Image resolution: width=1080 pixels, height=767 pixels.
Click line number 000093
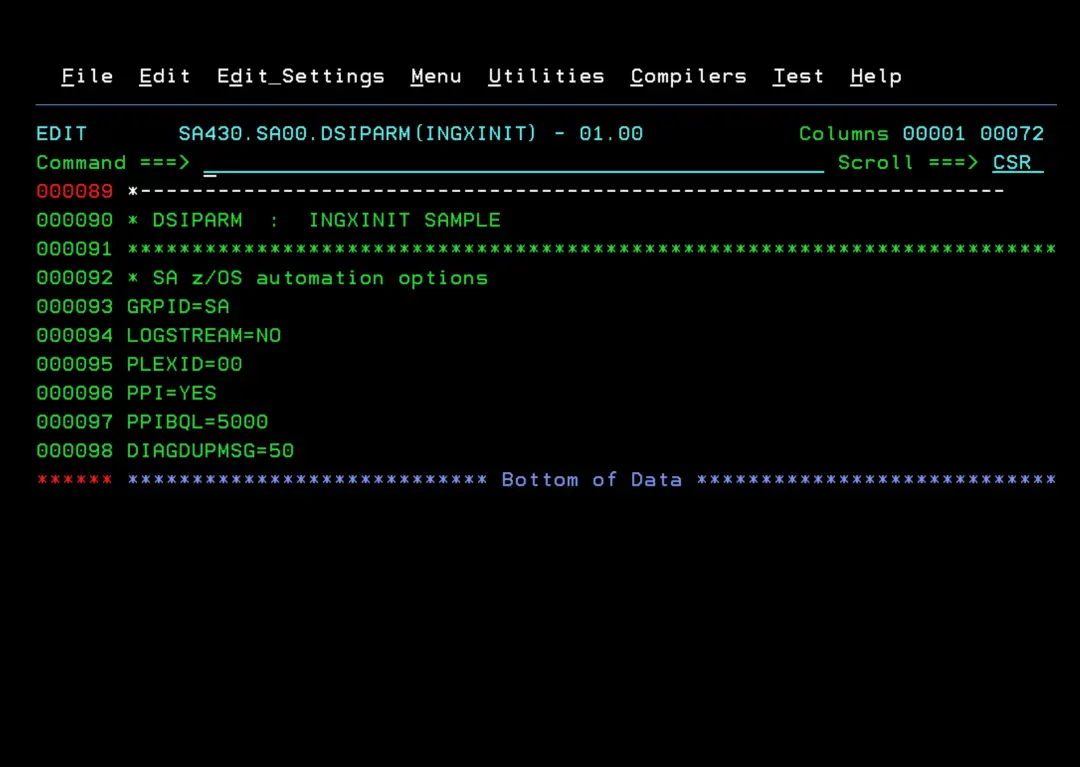pos(74,307)
